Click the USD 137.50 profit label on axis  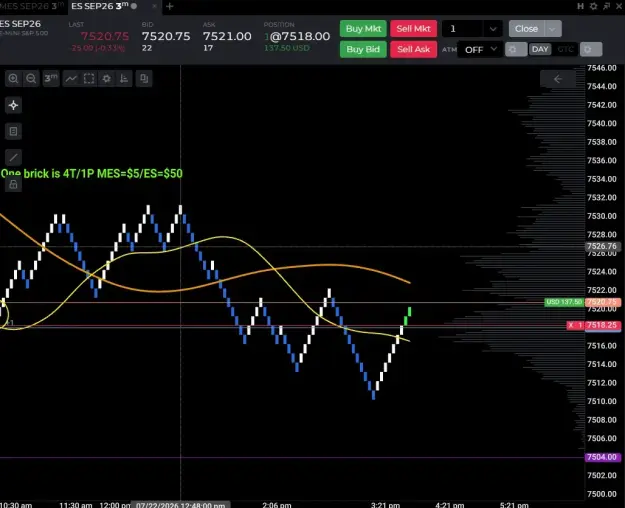[564, 302]
